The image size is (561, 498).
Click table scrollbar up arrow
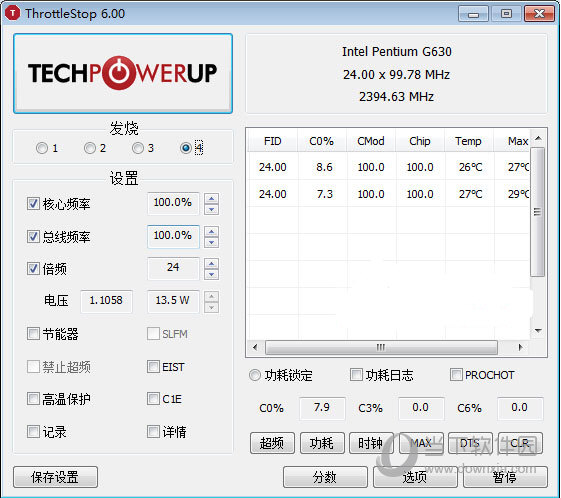538,138
